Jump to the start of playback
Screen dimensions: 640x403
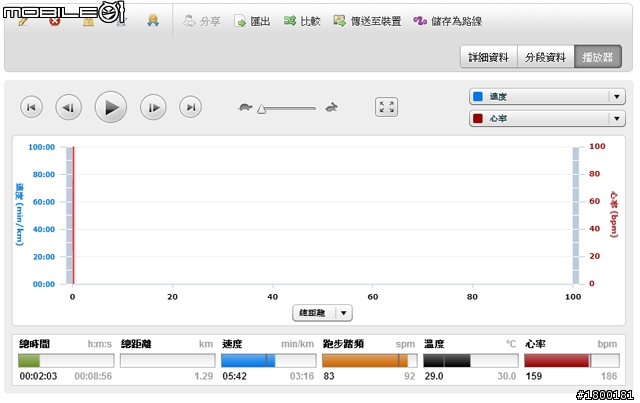pos(31,107)
